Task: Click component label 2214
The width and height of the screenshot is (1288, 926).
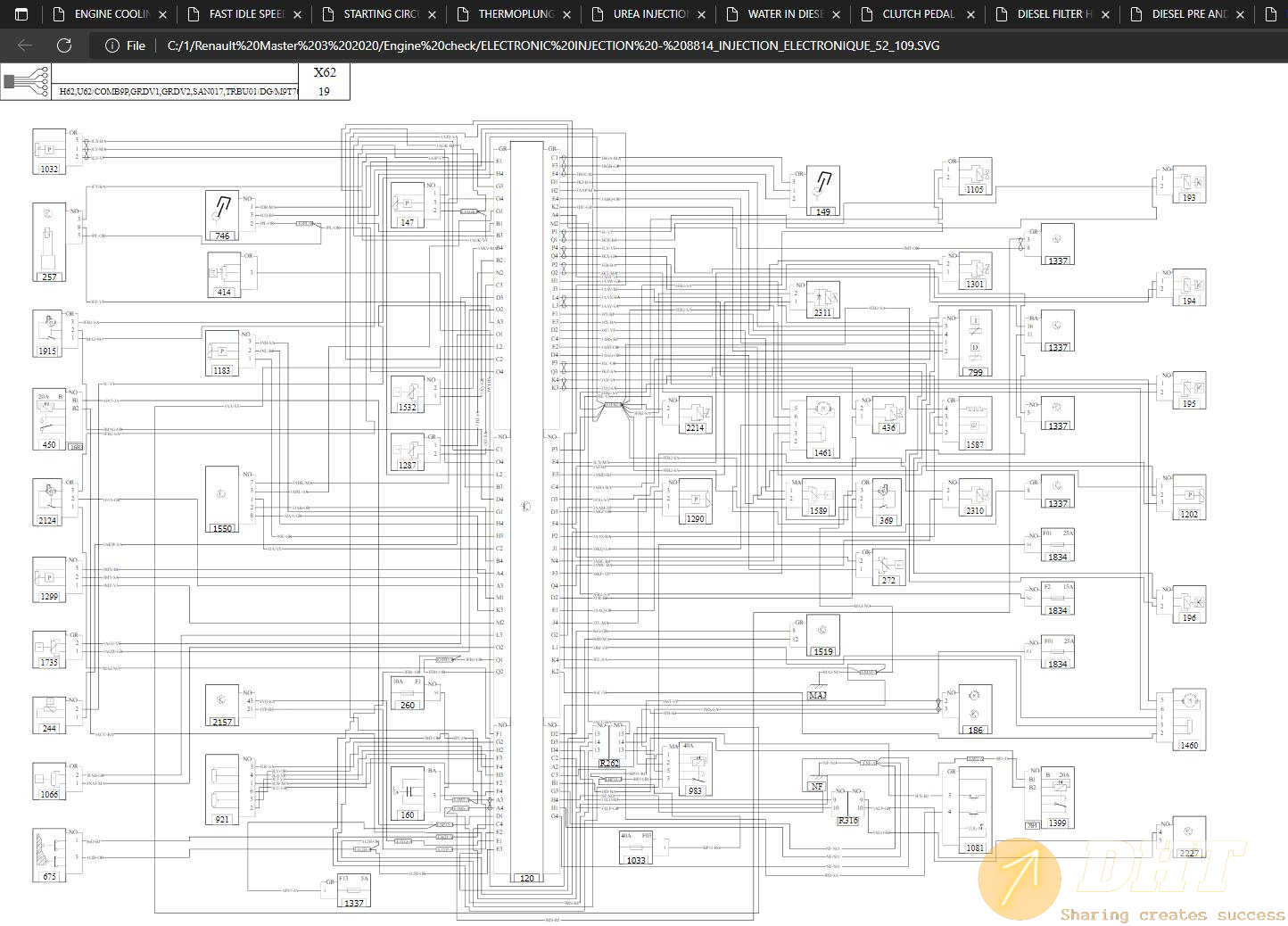Action: 696,427
